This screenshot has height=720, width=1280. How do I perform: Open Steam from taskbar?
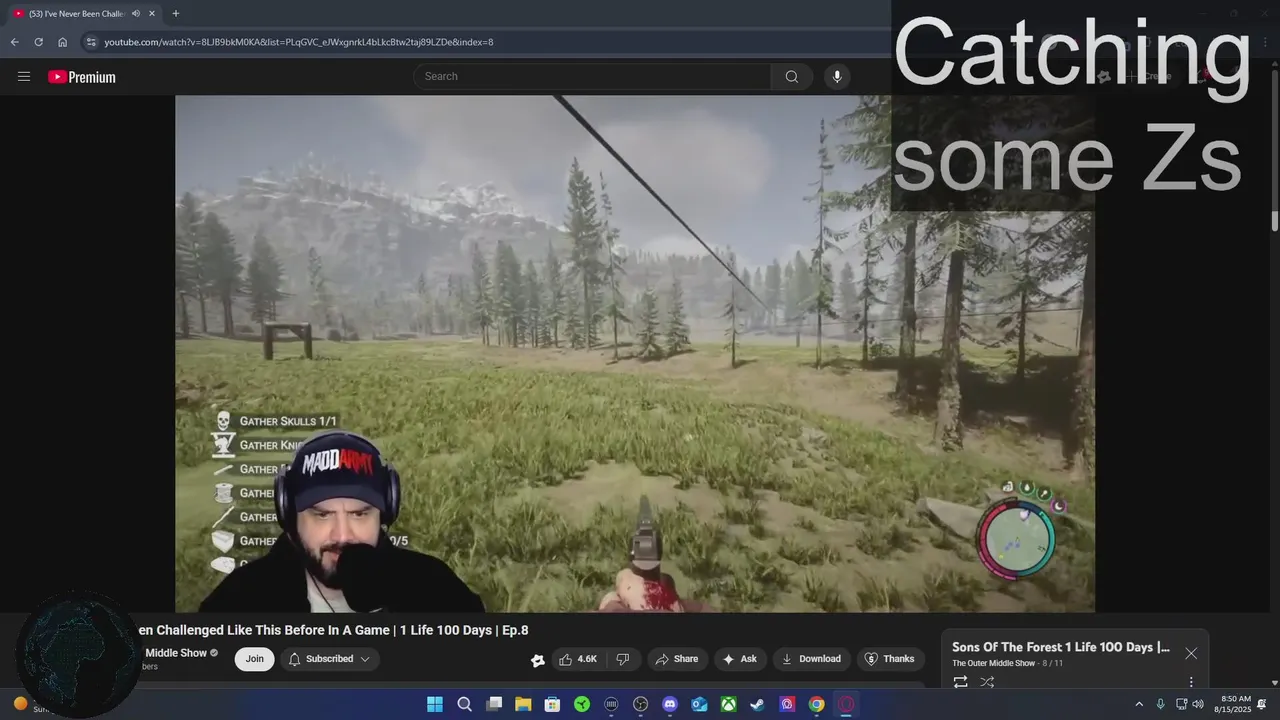pyautogui.click(x=758, y=704)
